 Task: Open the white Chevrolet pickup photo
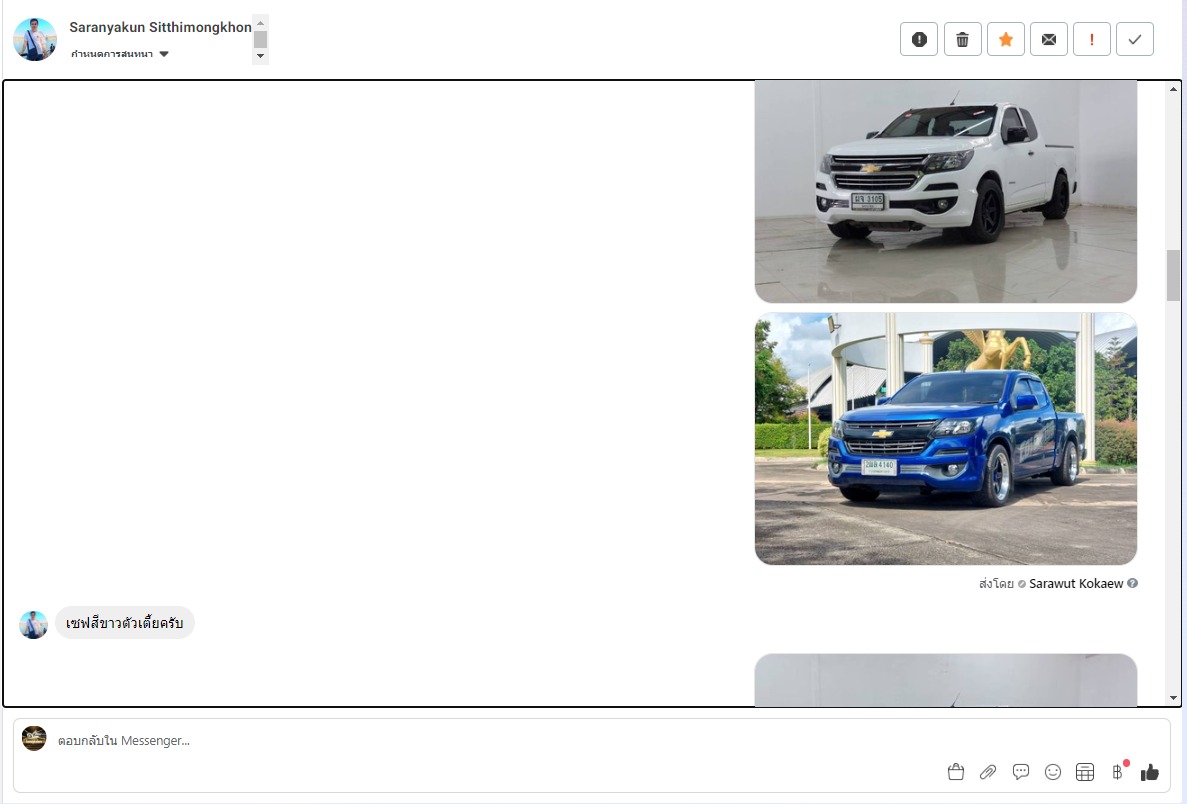pyautogui.click(x=946, y=192)
